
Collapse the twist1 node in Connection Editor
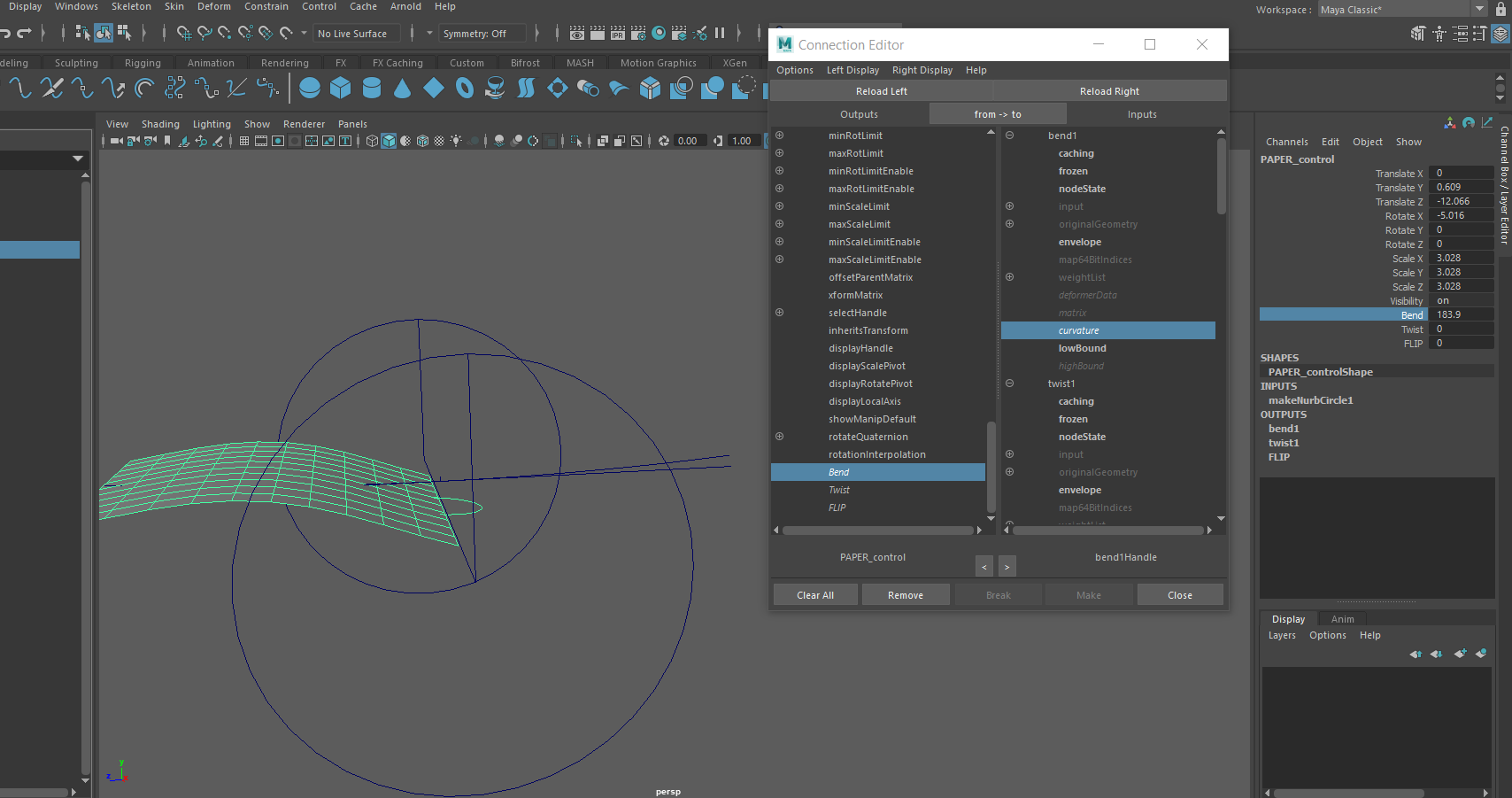(x=1009, y=384)
